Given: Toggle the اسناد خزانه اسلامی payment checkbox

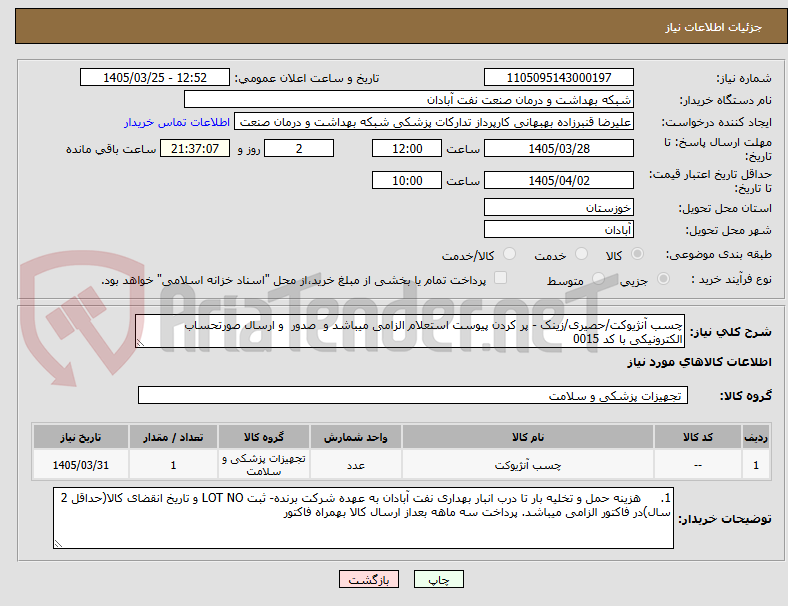Looking at the screenshot, I should pos(501,278).
